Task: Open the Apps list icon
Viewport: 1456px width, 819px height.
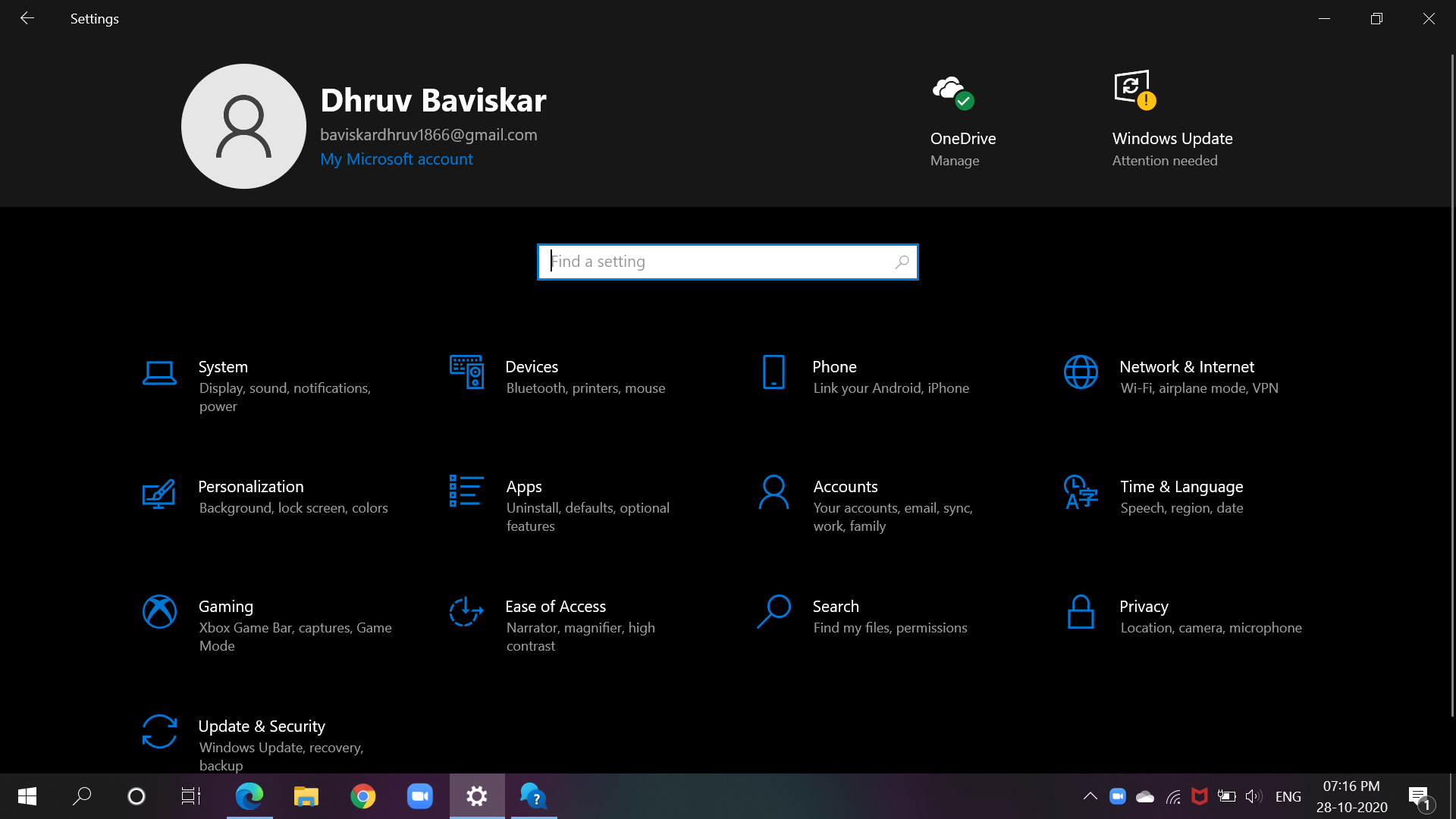Action: (466, 491)
